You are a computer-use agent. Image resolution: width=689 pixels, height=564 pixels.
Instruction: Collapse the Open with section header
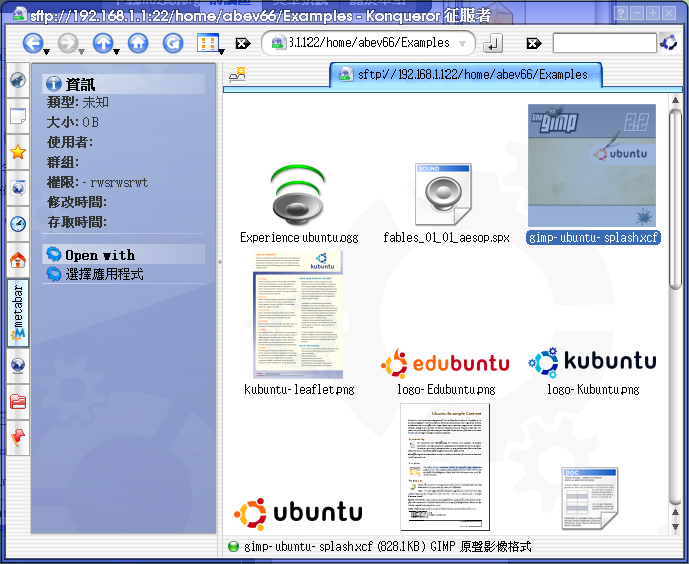point(123,254)
